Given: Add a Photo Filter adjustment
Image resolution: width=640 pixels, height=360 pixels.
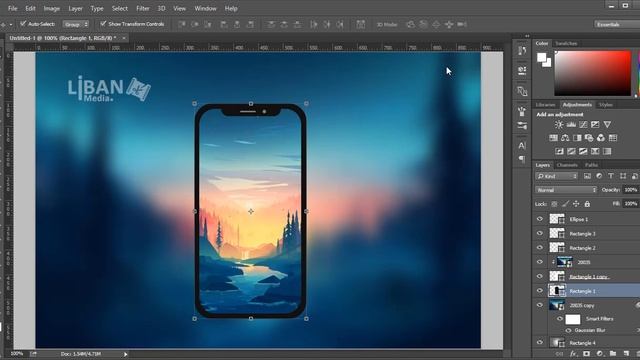Looking at the screenshot, I should tap(589, 138).
